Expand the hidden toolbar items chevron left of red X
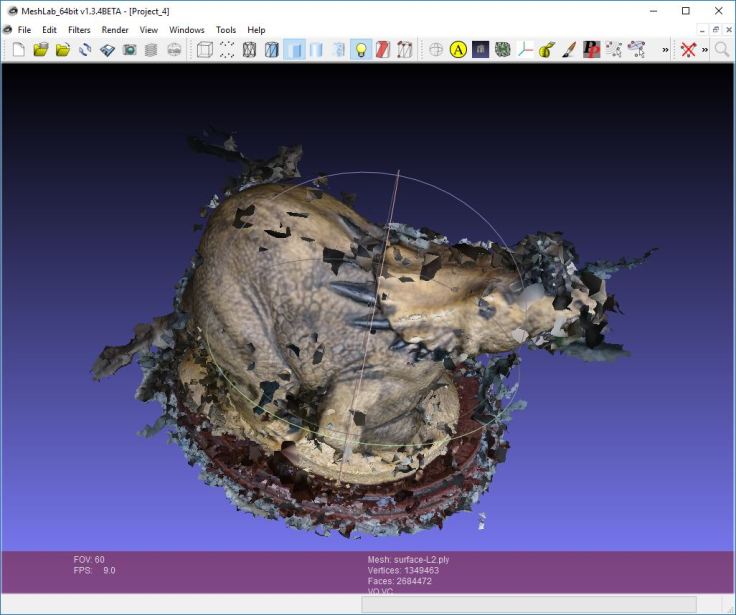 pos(666,49)
